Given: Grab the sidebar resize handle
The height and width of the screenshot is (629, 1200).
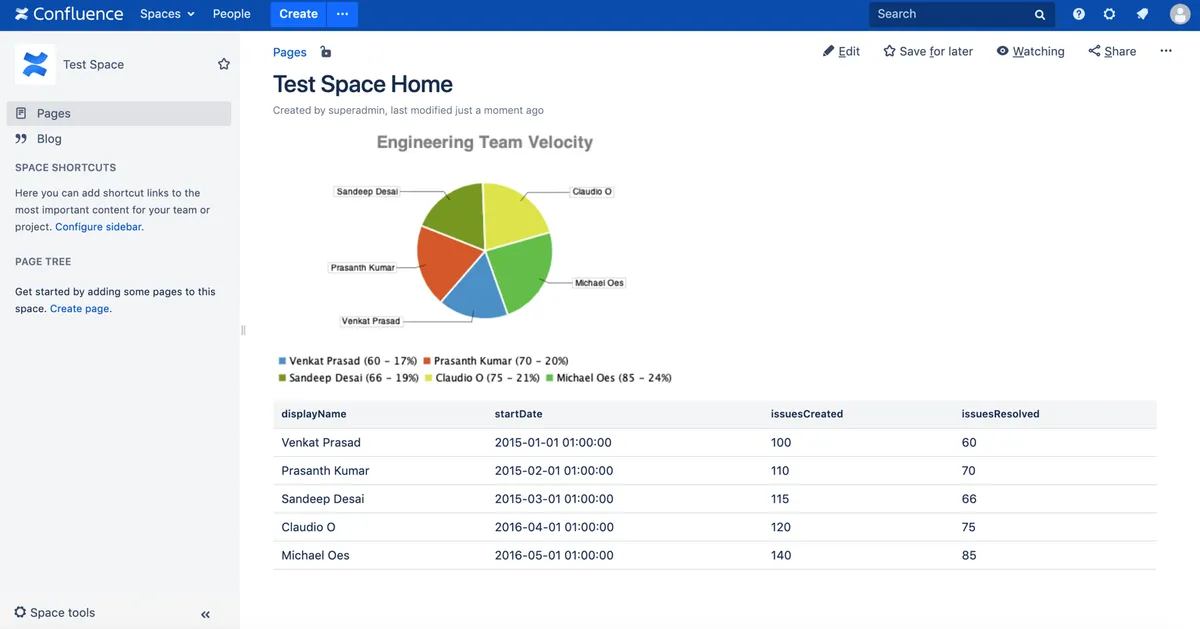Looking at the screenshot, I should point(243,330).
